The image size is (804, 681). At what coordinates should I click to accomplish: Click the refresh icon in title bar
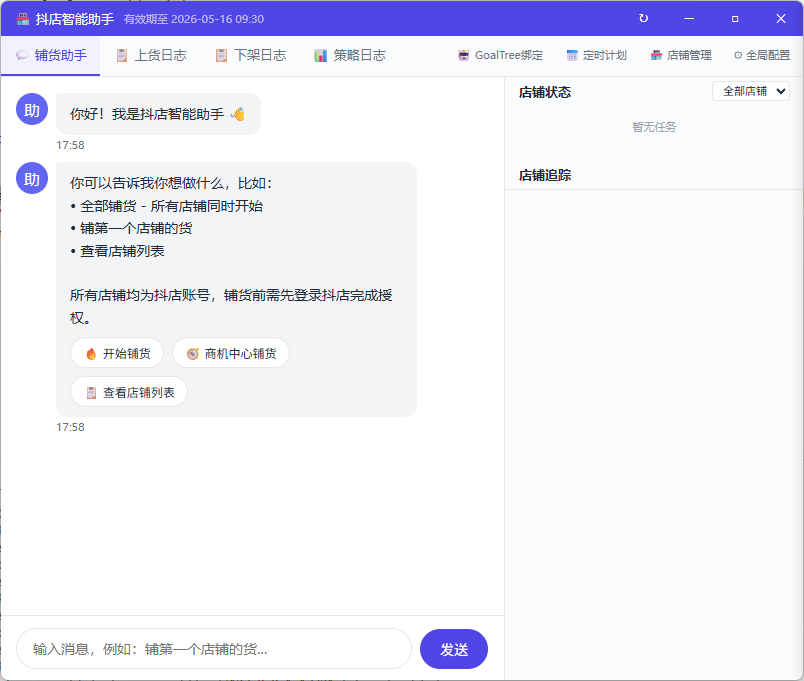(x=644, y=18)
